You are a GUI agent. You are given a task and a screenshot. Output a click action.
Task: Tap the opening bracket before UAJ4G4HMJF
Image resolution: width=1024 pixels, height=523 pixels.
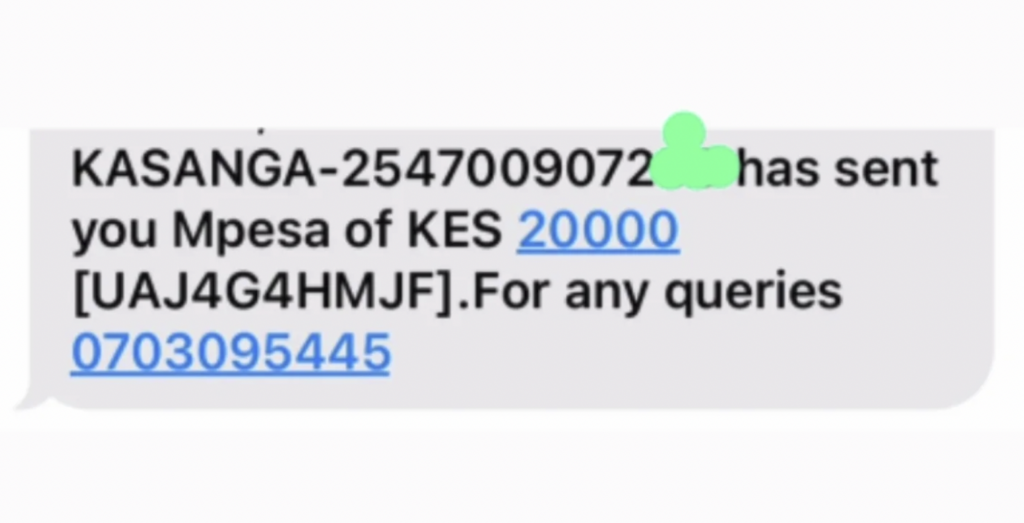pyautogui.click(x=80, y=293)
